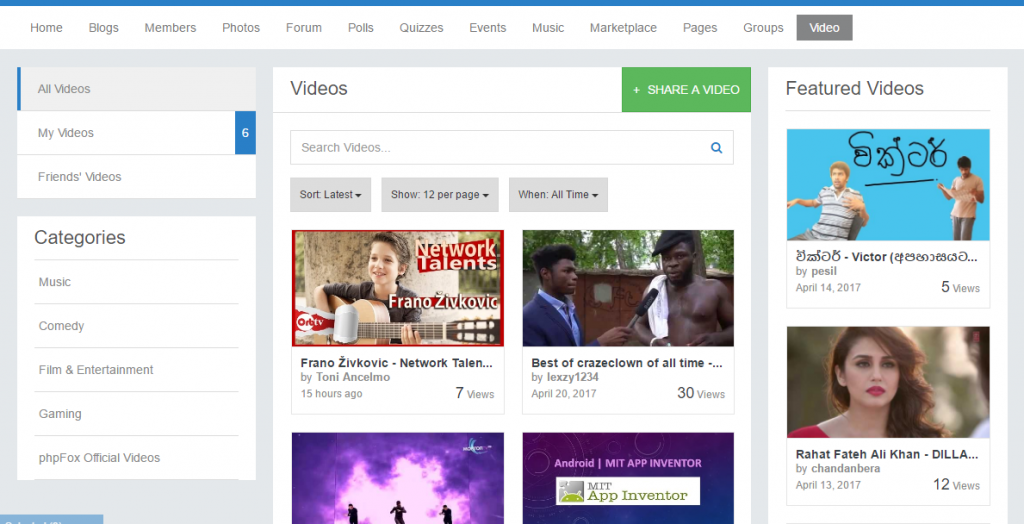Image resolution: width=1024 pixels, height=524 pixels.
Task: Open the Events menu item
Action: (488, 27)
